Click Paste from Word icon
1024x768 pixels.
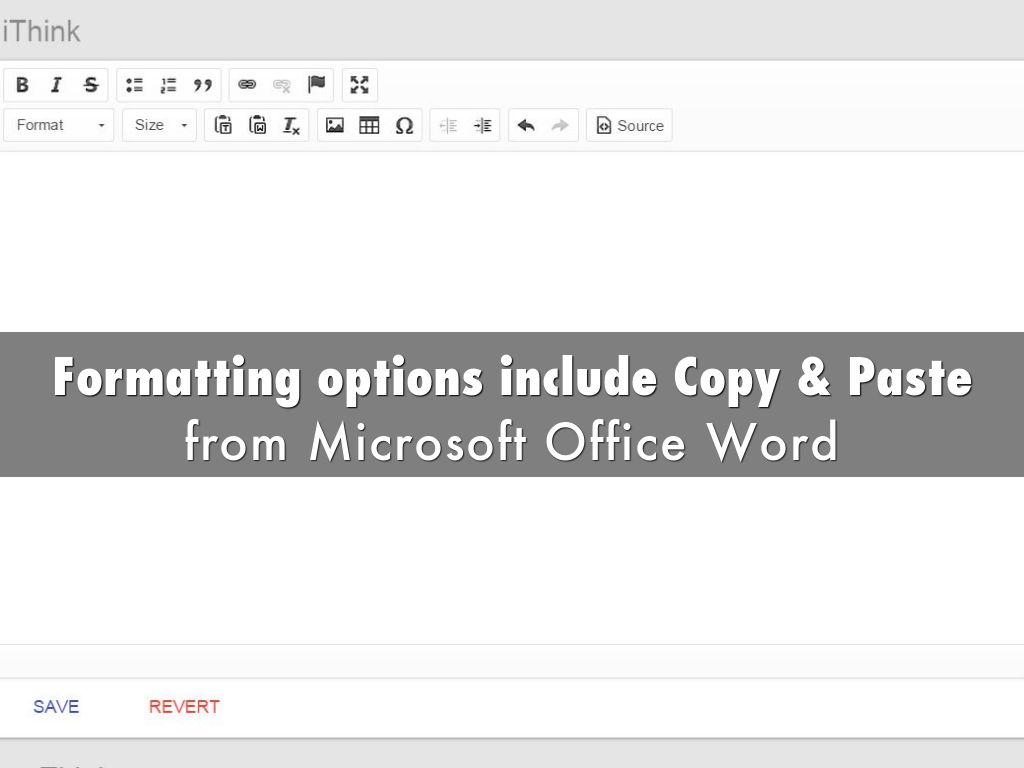(258, 125)
